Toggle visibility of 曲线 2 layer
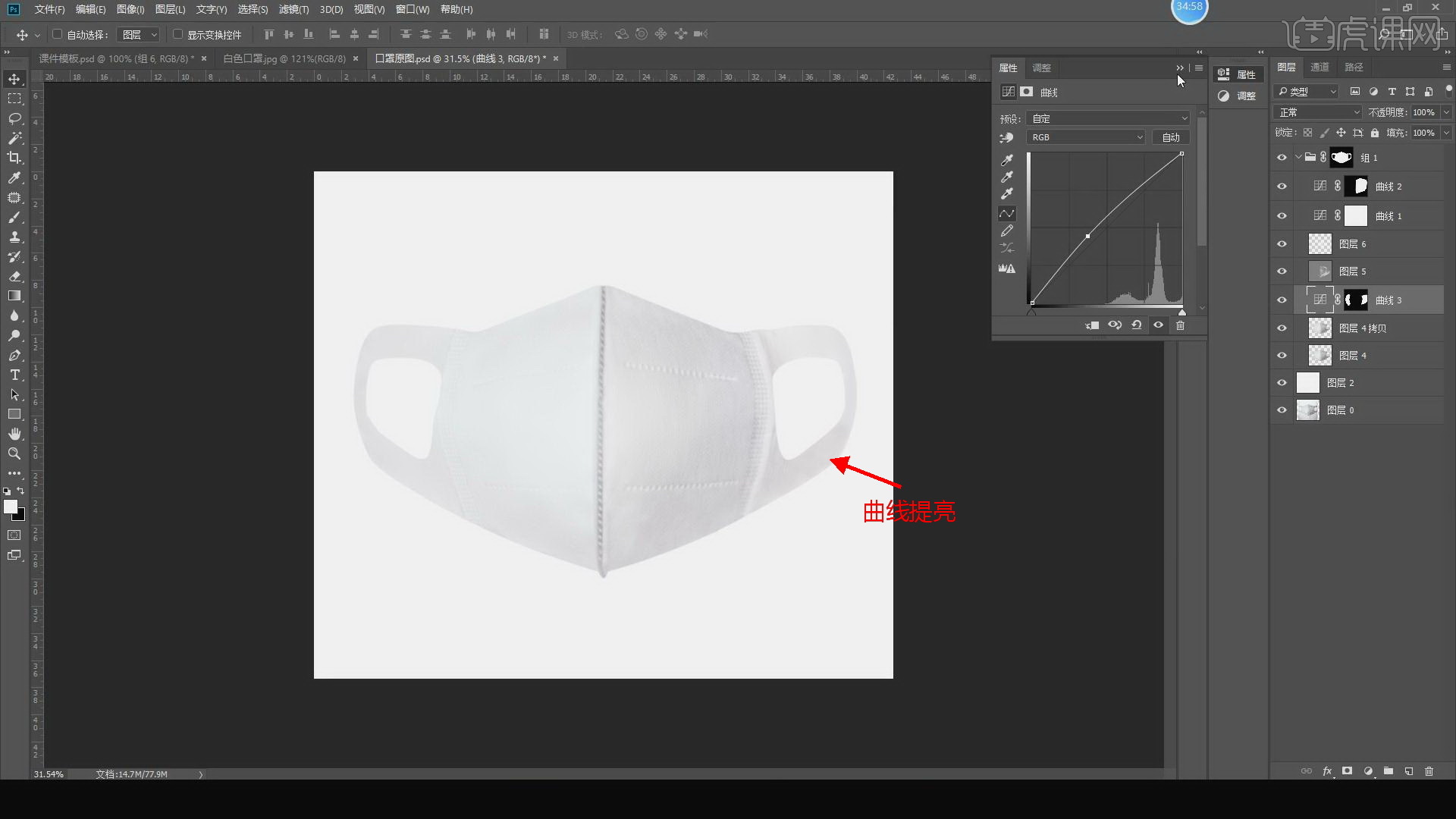Screen dimensions: 1456x819 coord(1282,187)
